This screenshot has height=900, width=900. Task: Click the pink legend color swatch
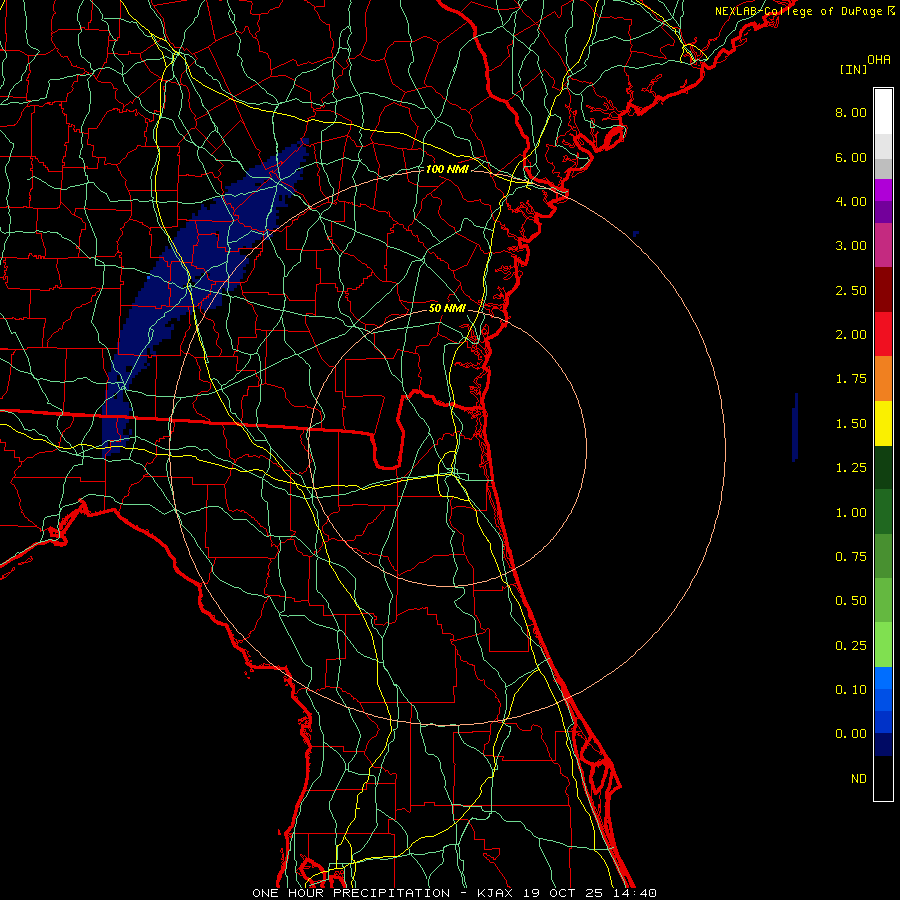coord(883,245)
